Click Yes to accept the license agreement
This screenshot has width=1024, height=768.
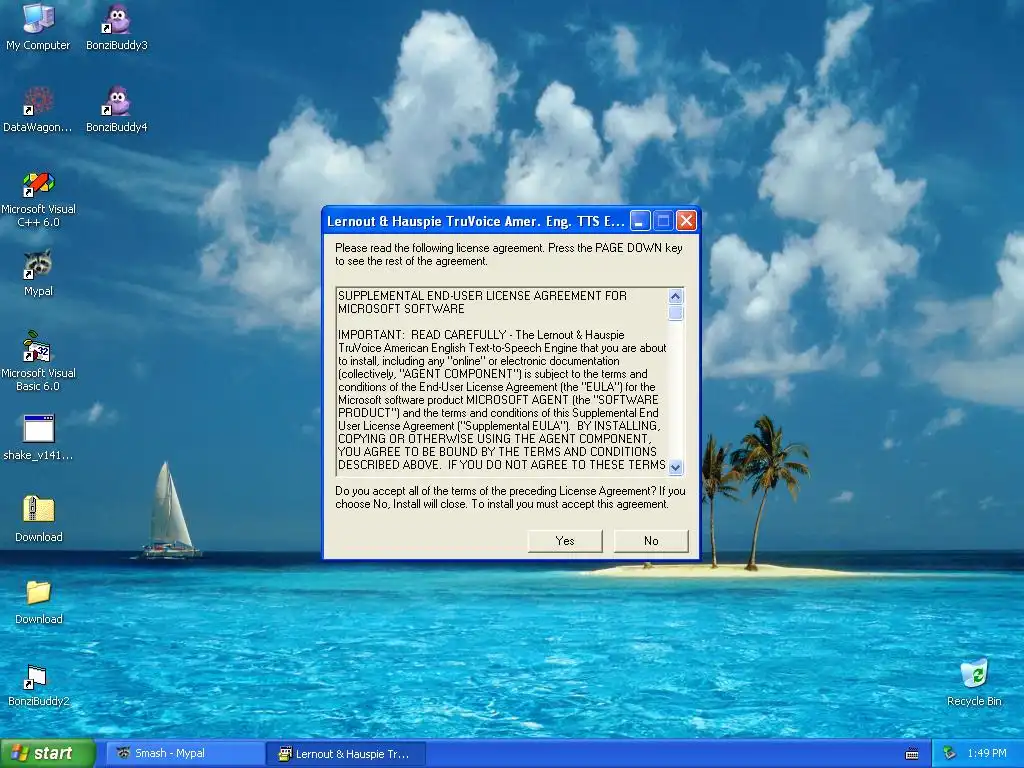[x=565, y=541]
